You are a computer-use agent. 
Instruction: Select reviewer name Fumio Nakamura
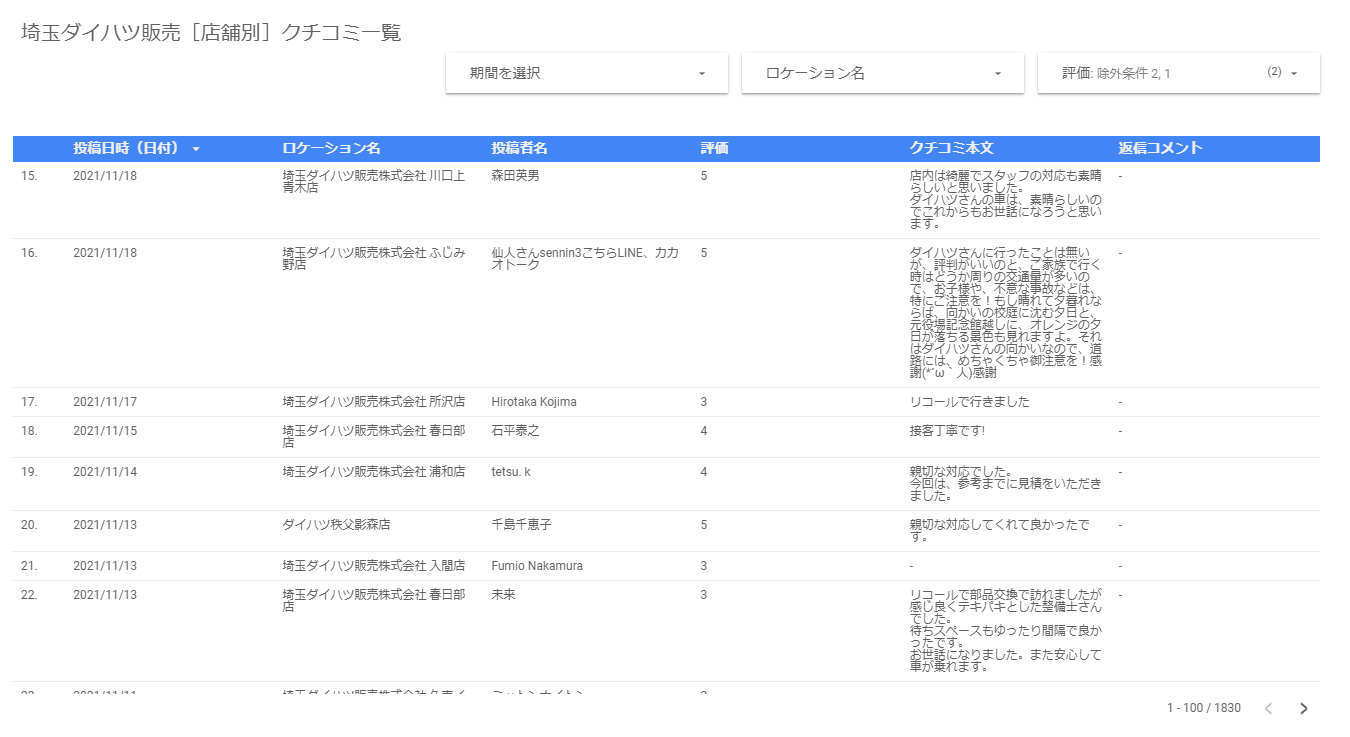click(537, 566)
